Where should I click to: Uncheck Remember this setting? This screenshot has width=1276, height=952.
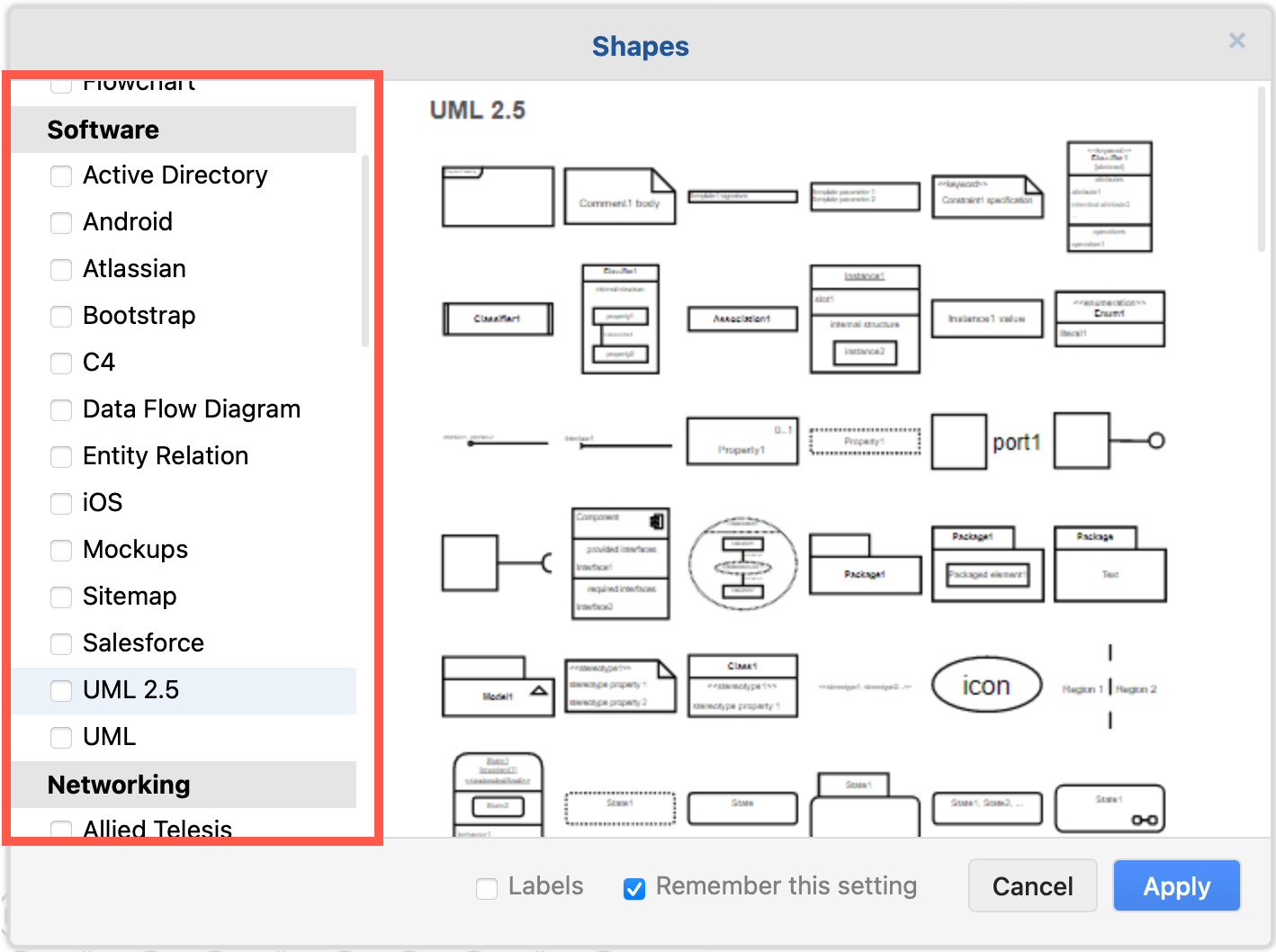634,887
